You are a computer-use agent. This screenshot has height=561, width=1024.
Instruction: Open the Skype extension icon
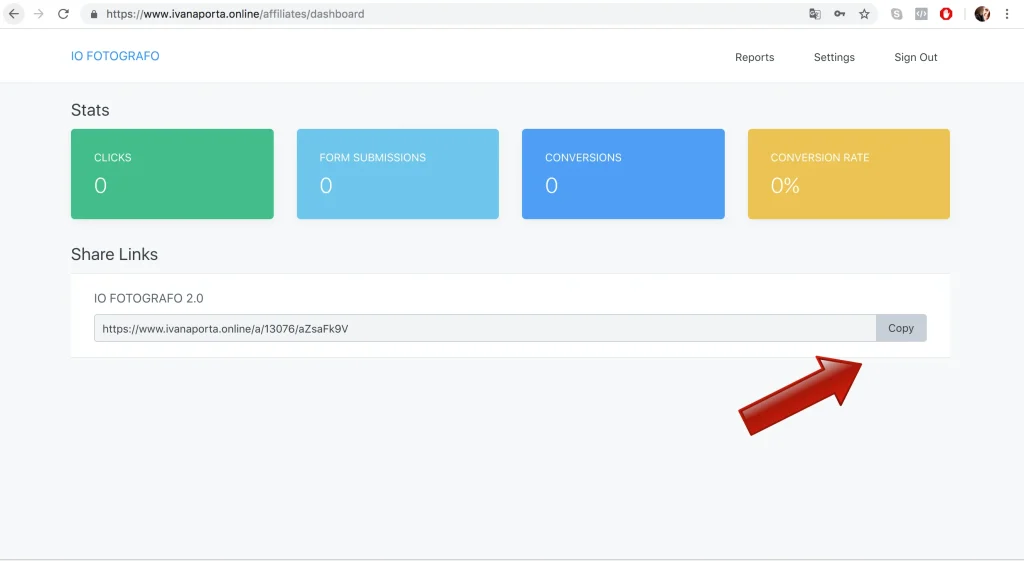coord(897,14)
